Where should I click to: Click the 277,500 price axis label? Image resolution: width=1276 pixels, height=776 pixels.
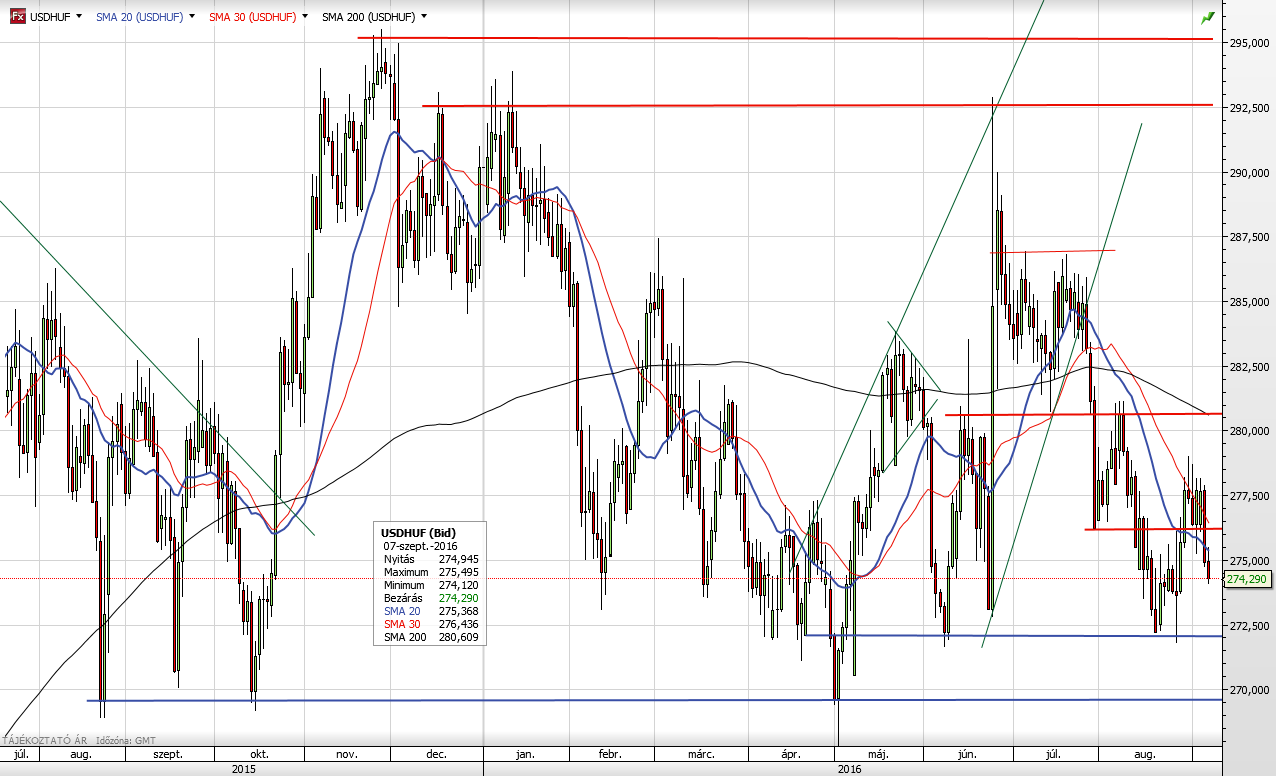tap(1250, 496)
